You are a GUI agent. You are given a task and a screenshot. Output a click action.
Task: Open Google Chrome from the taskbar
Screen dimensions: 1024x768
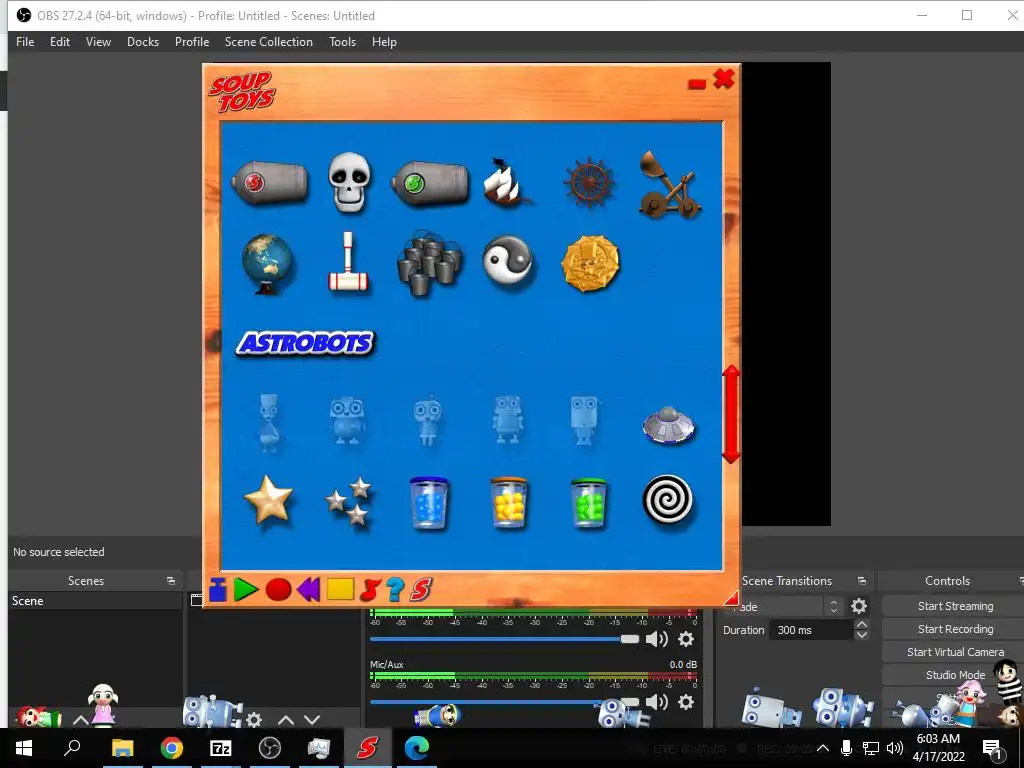click(x=172, y=748)
